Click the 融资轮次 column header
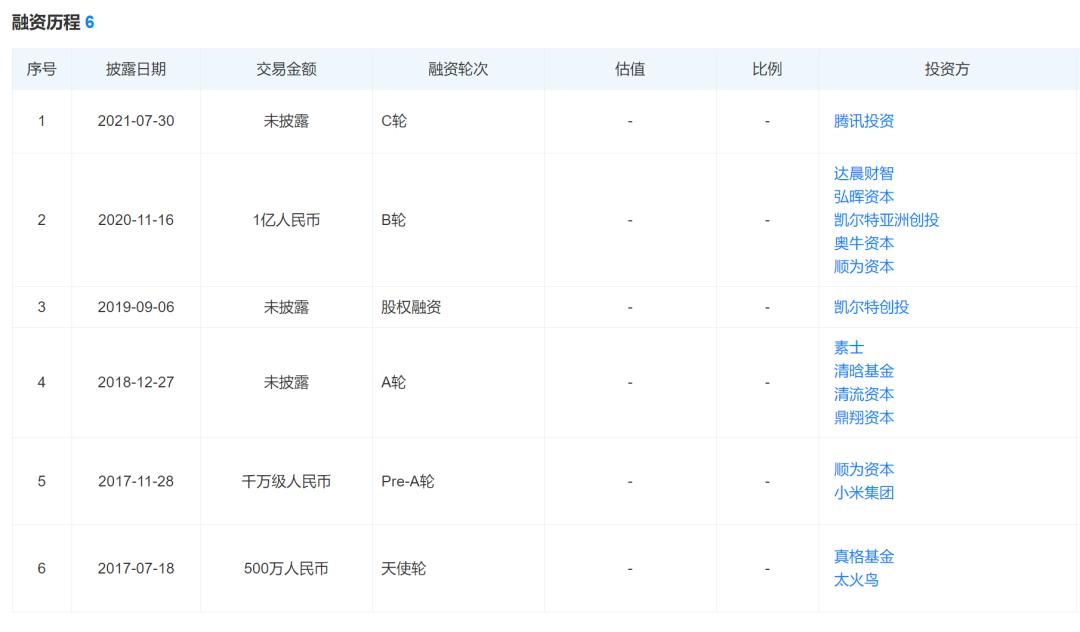Viewport: 1080px width, 632px height. (x=458, y=69)
